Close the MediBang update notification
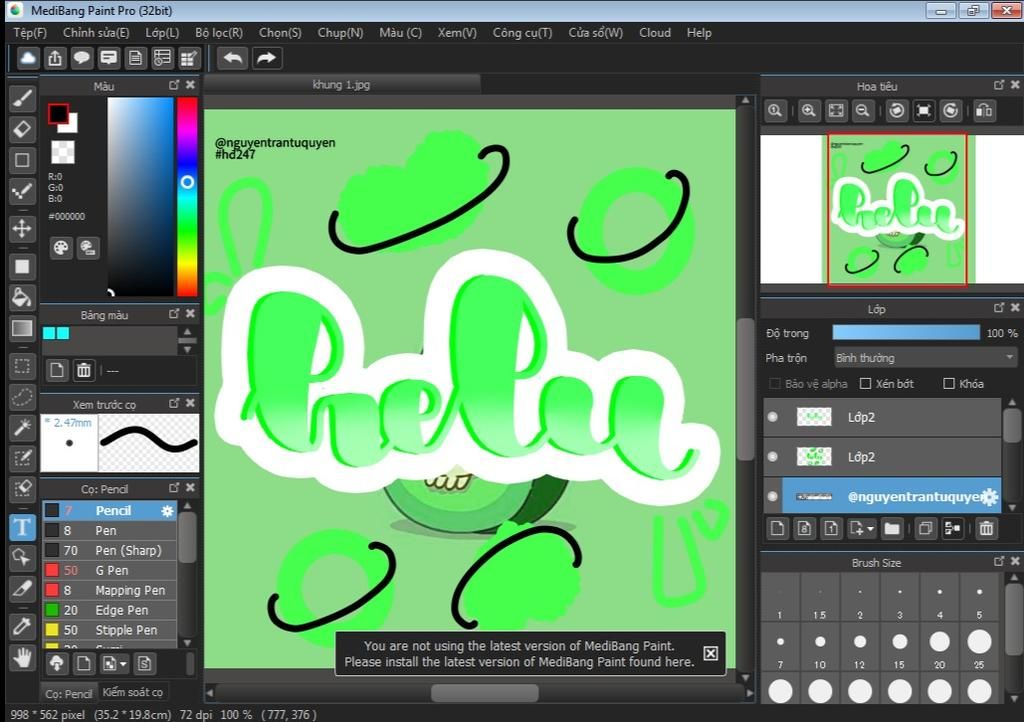Image resolution: width=1024 pixels, height=722 pixels. tap(711, 653)
